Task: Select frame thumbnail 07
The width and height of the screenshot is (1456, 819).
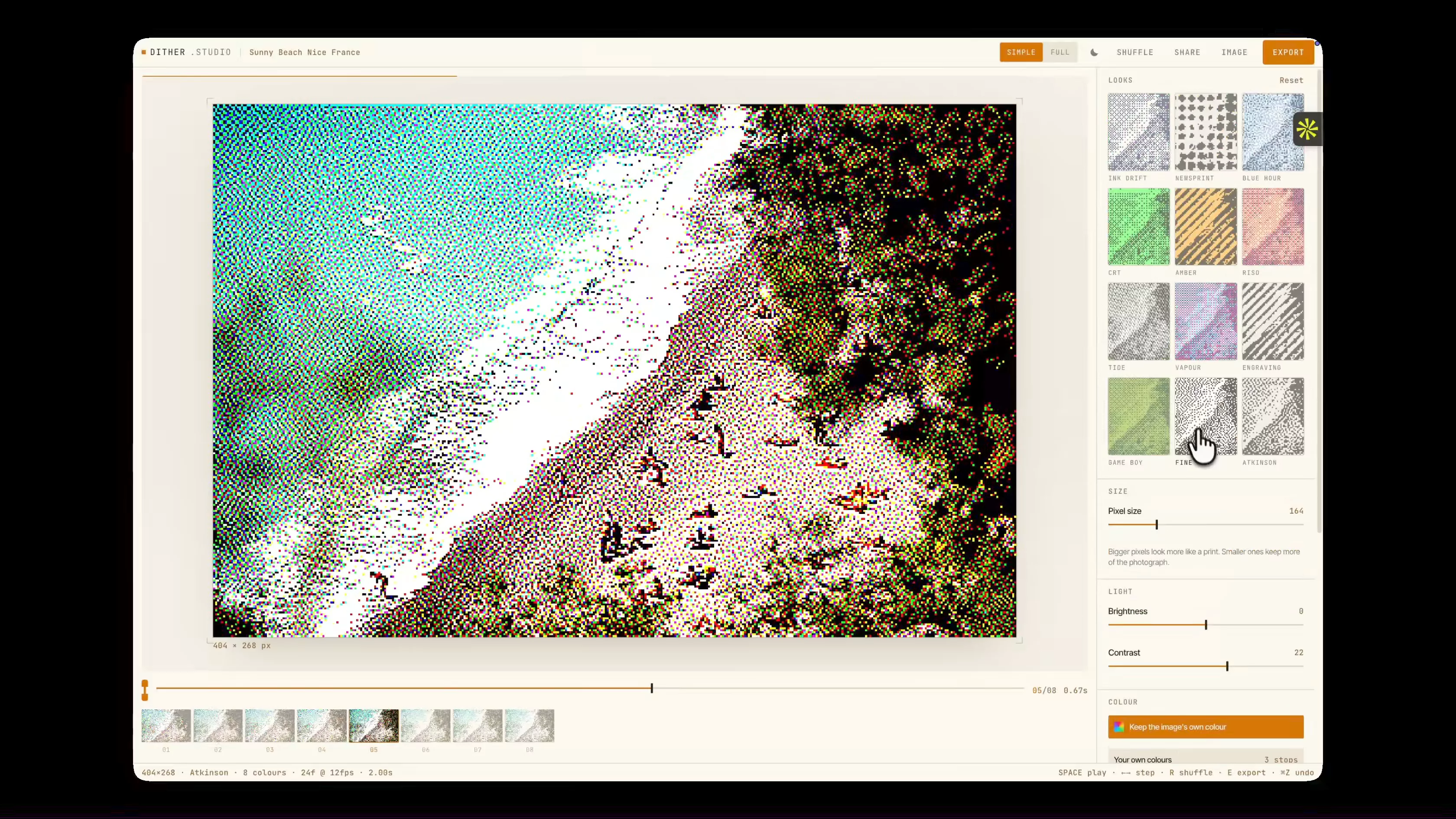Action: click(478, 726)
